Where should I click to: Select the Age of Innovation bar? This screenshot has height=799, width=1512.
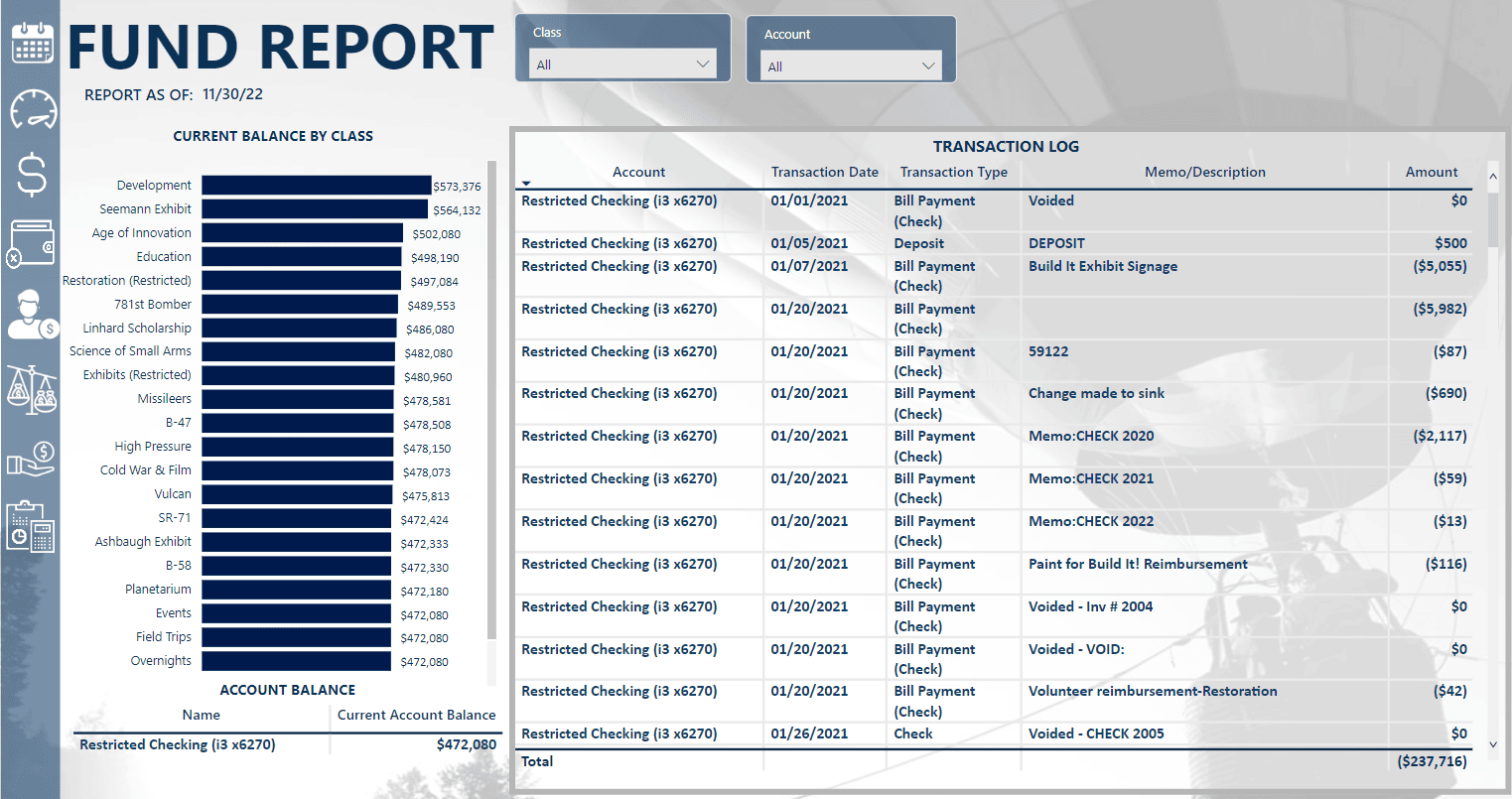pos(303,233)
